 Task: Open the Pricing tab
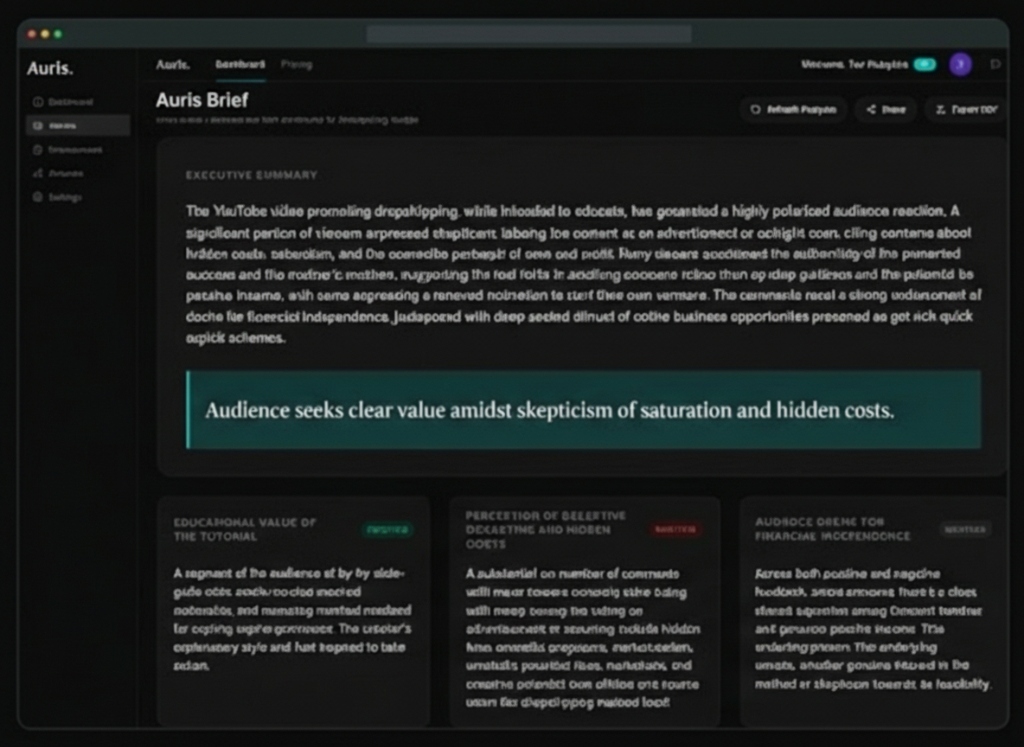297,63
